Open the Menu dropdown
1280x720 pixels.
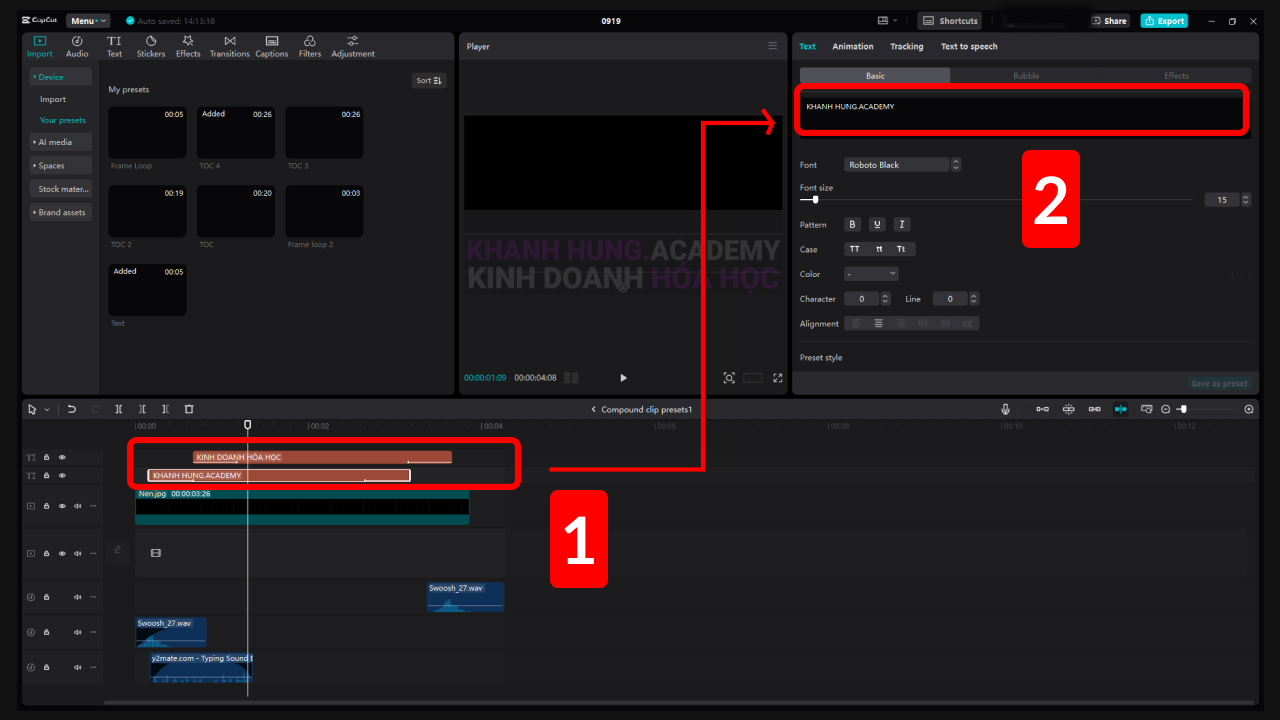click(88, 20)
